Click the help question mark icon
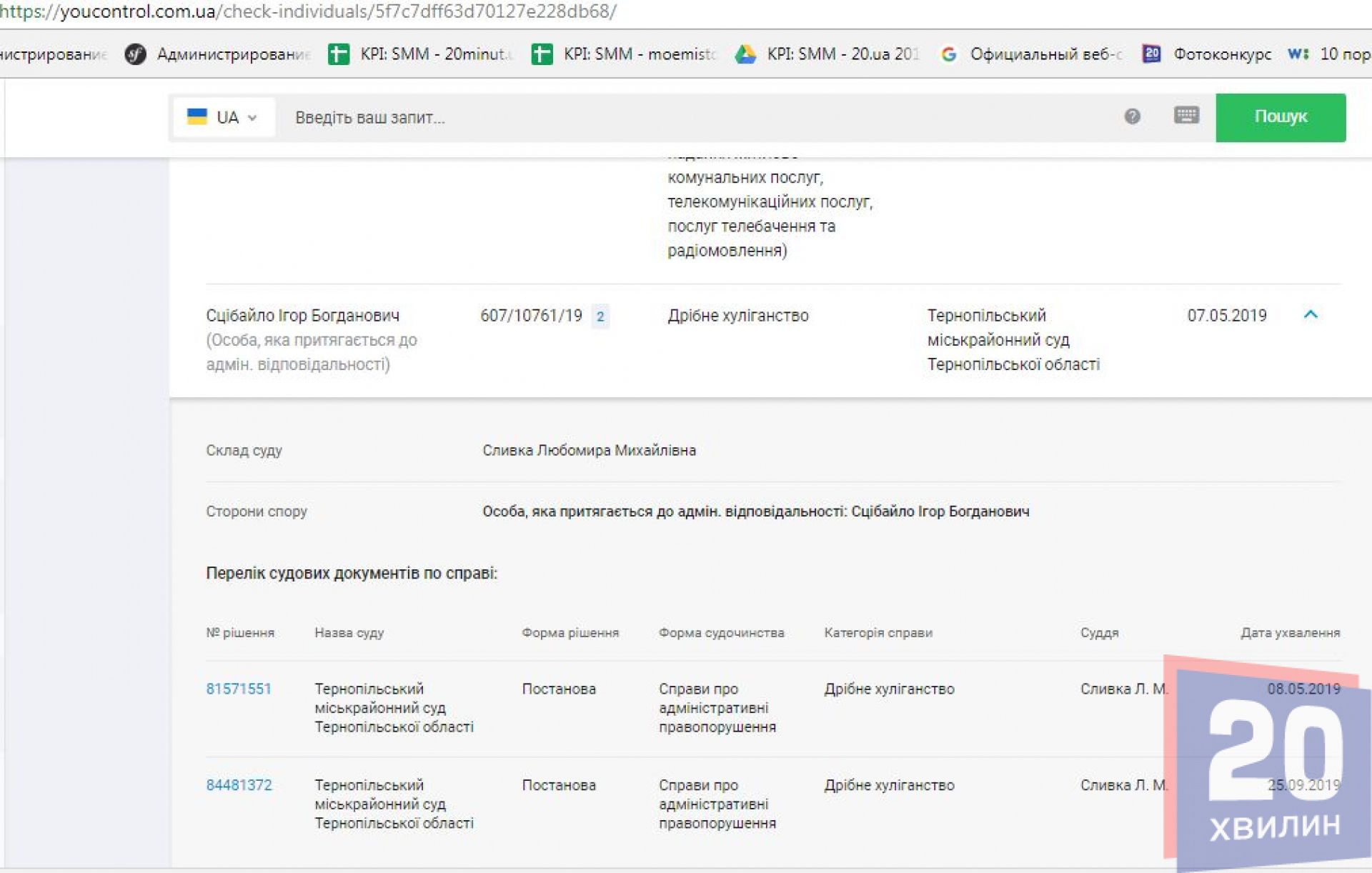This screenshot has height=873, width=1372. click(1132, 116)
